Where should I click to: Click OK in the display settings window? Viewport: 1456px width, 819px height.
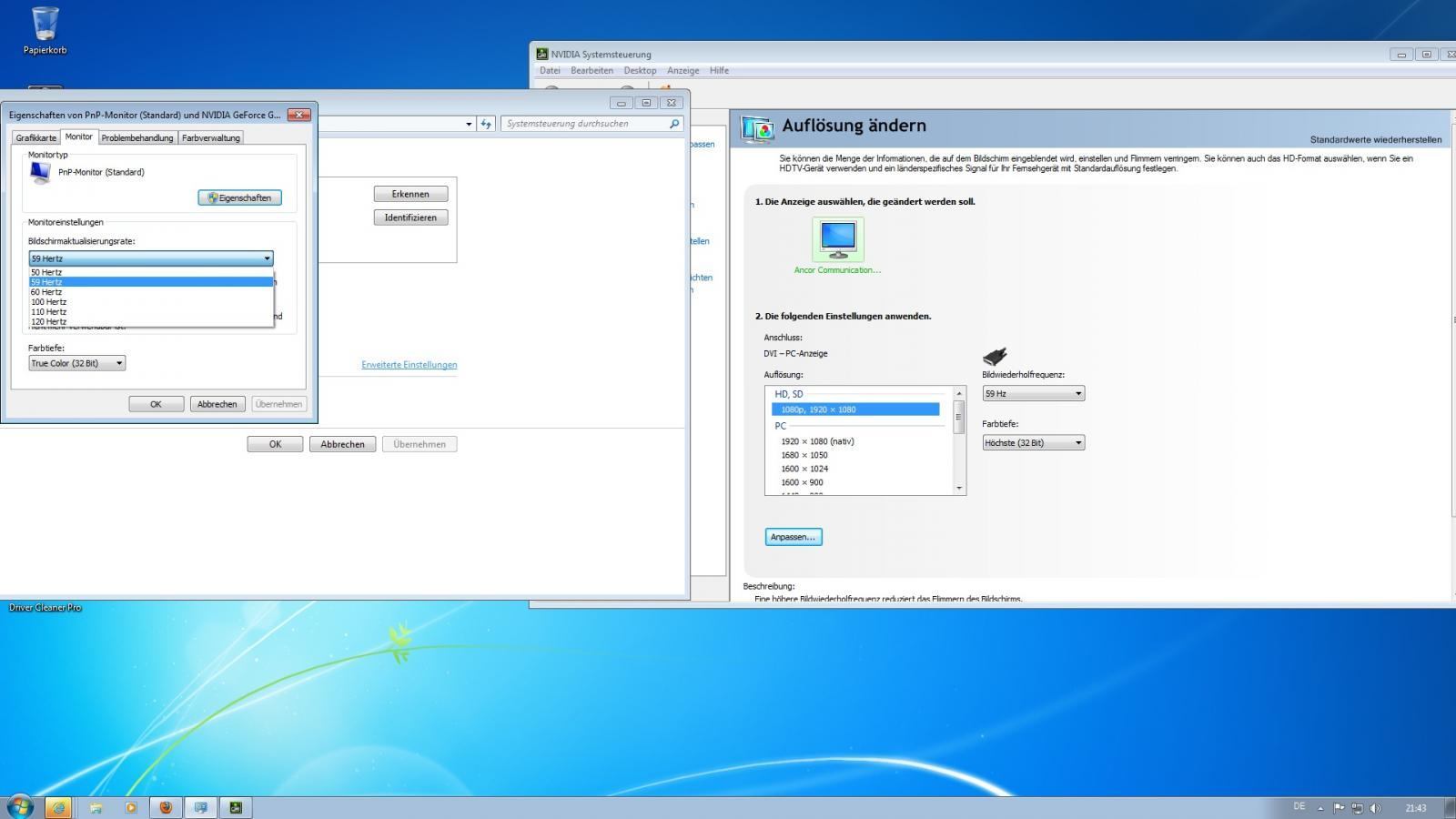[275, 444]
